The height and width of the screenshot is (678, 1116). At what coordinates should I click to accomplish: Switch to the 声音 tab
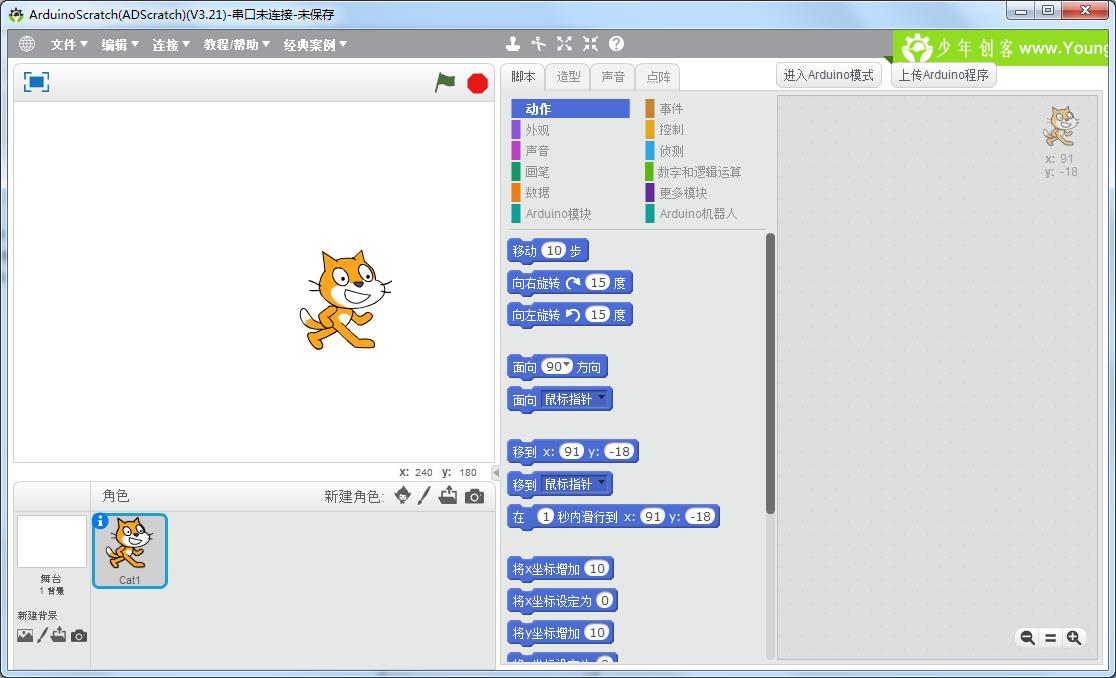(x=613, y=77)
